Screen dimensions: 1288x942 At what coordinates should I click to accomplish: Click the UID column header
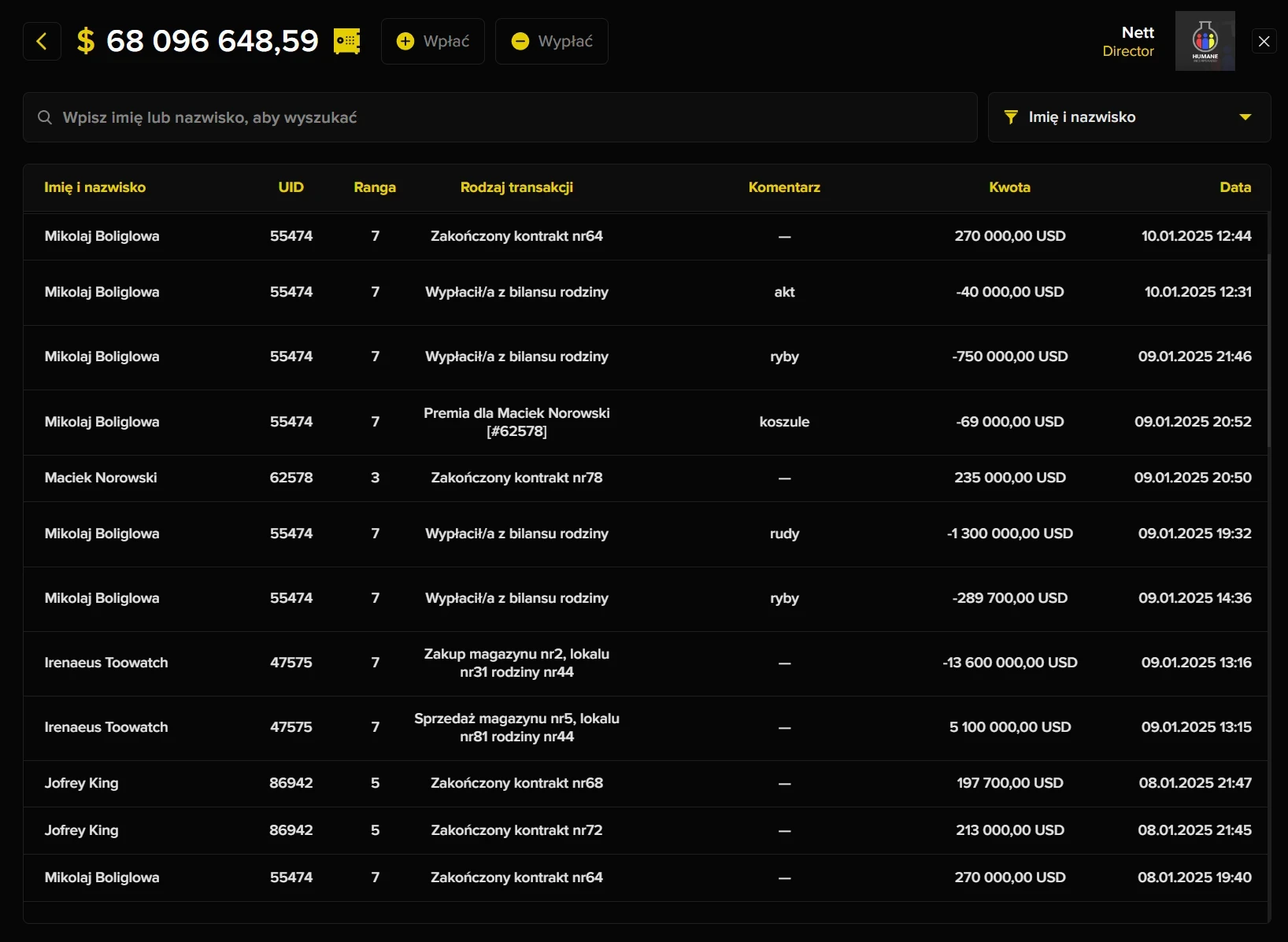291,187
